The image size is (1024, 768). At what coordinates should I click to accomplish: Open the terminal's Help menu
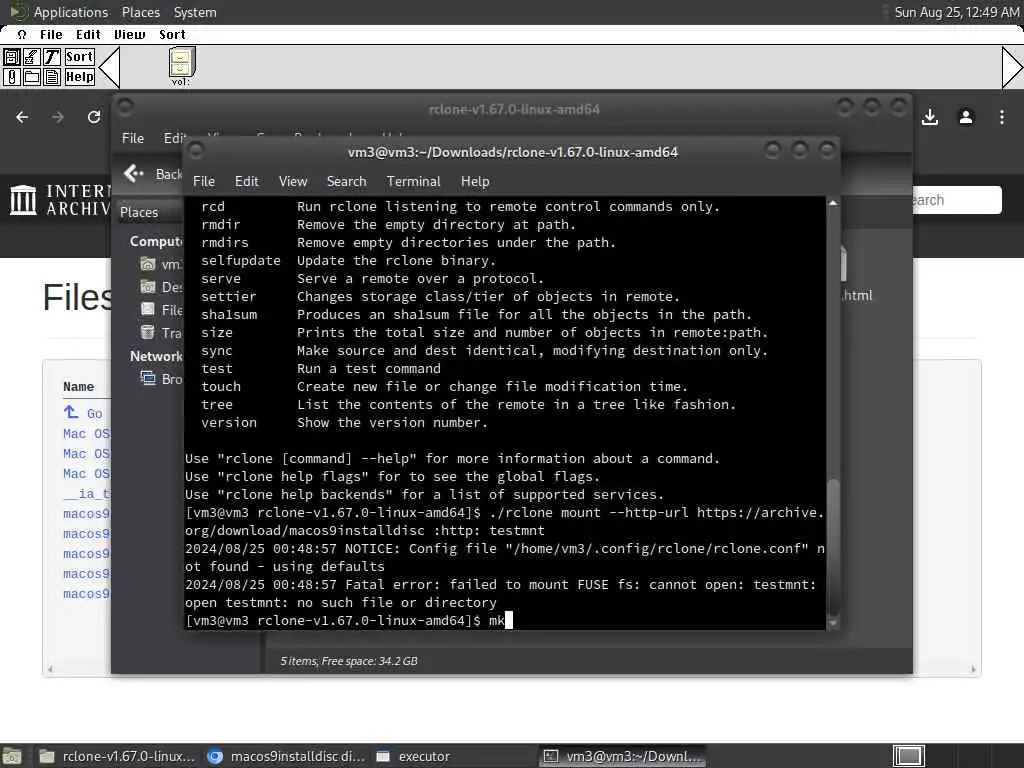click(x=475, y=182)
